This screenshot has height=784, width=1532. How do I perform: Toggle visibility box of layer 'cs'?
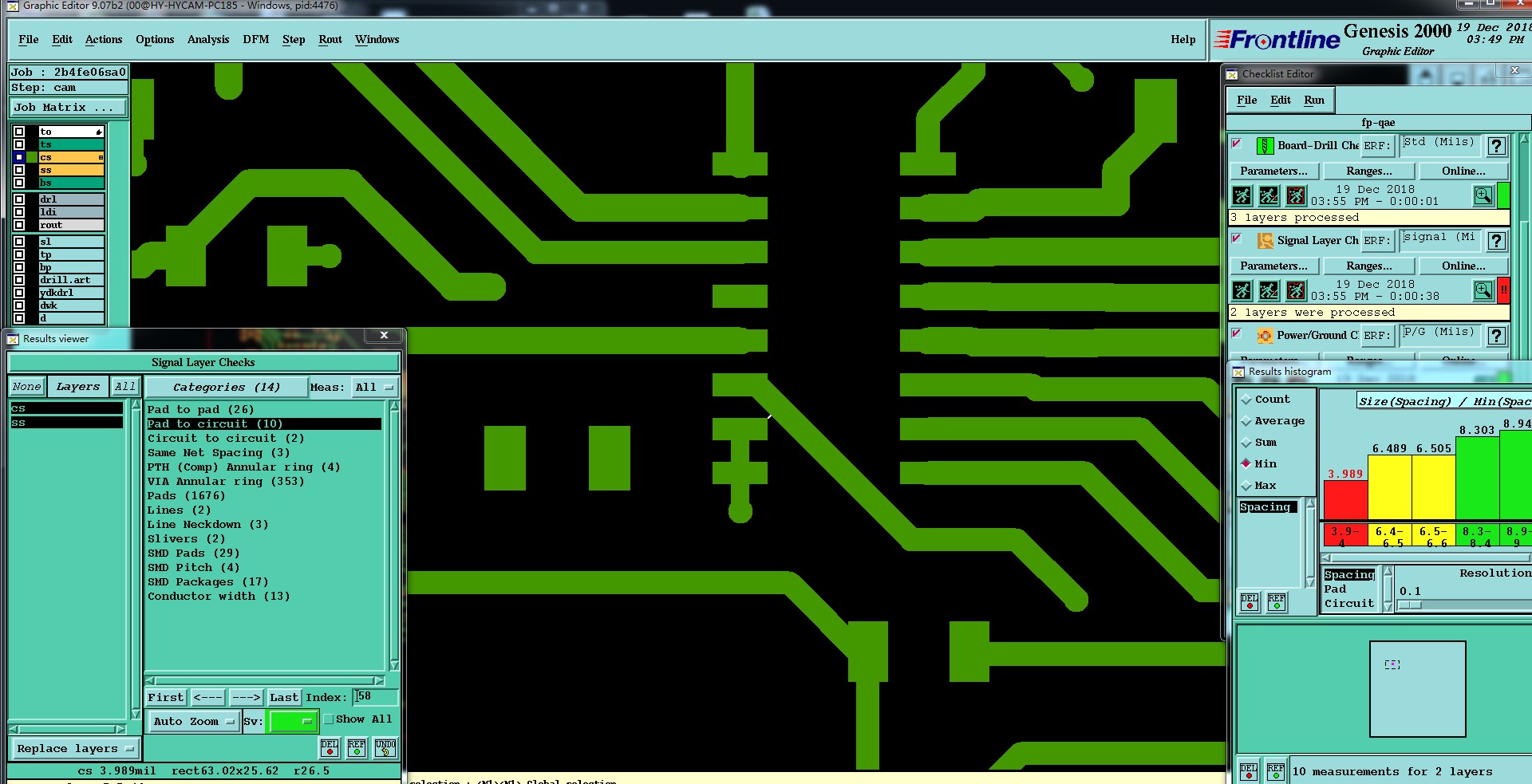pyautogui.click(x=19, y=157)
